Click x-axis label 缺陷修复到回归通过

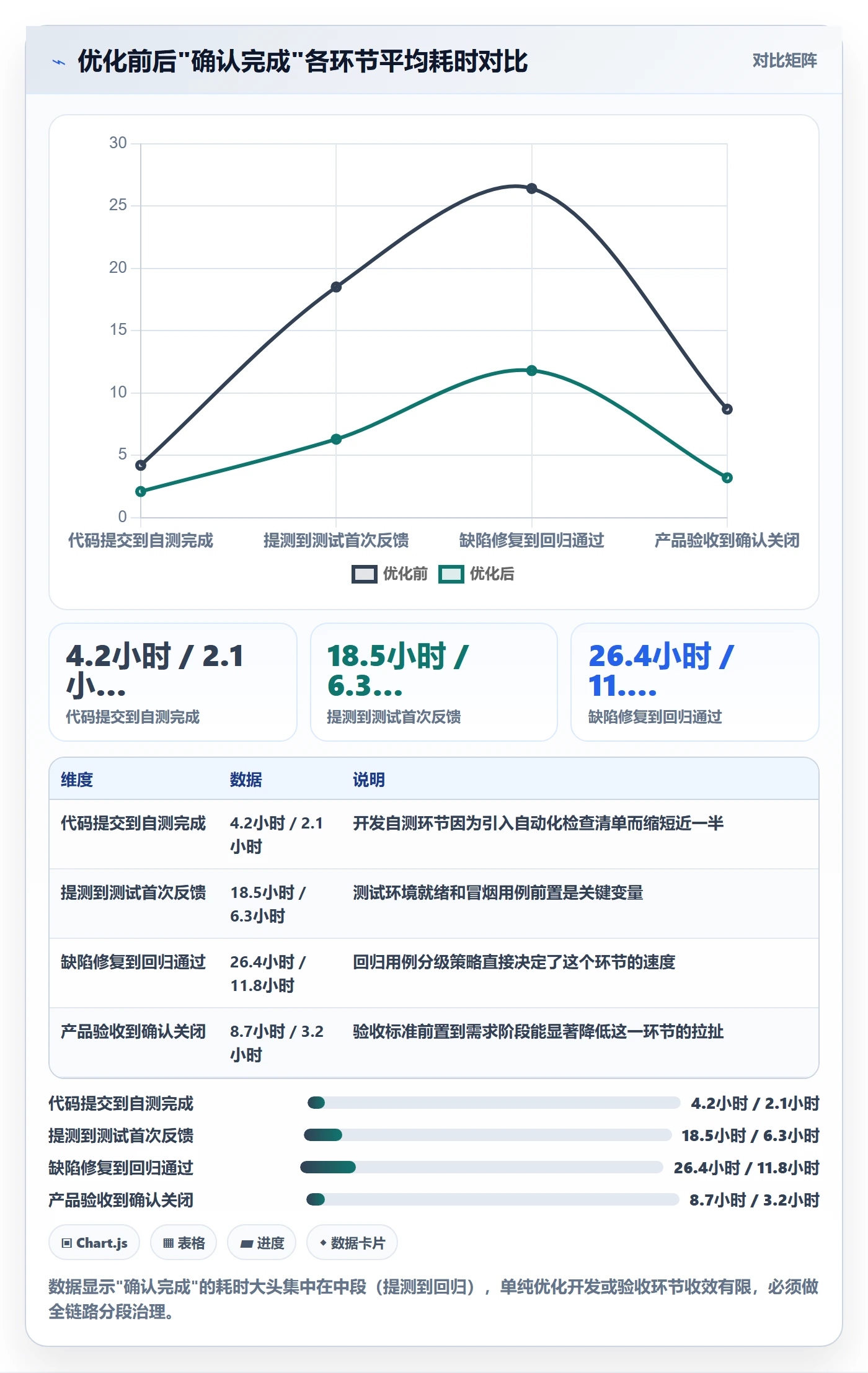click(x=531, y=540)
